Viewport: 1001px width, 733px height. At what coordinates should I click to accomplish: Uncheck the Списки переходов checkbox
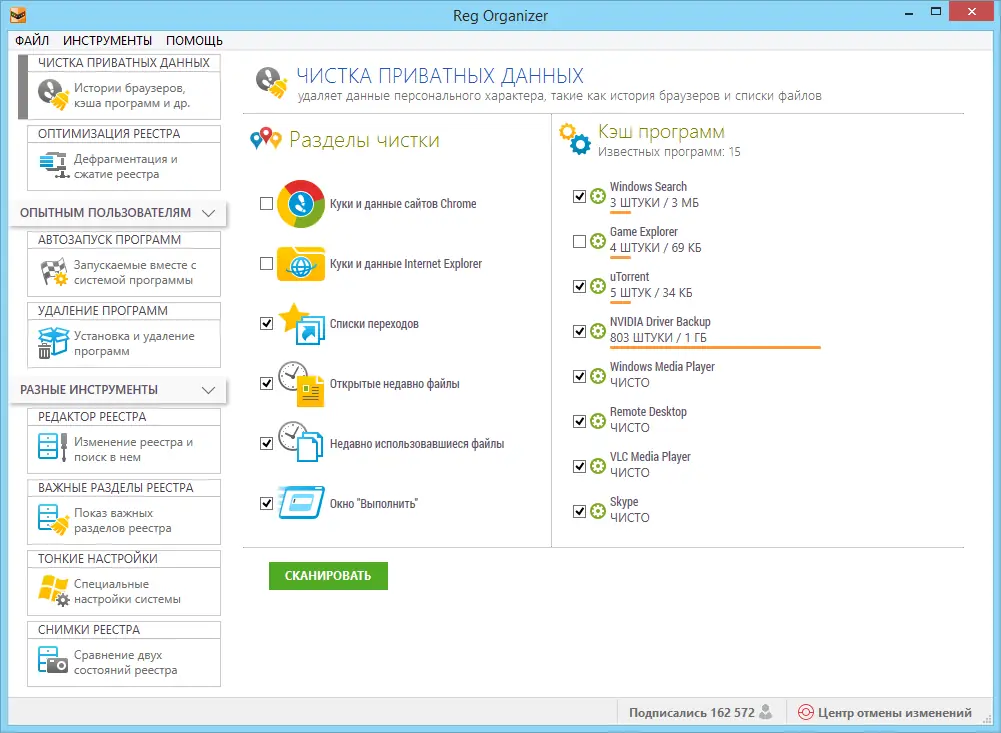pos(267,324)
